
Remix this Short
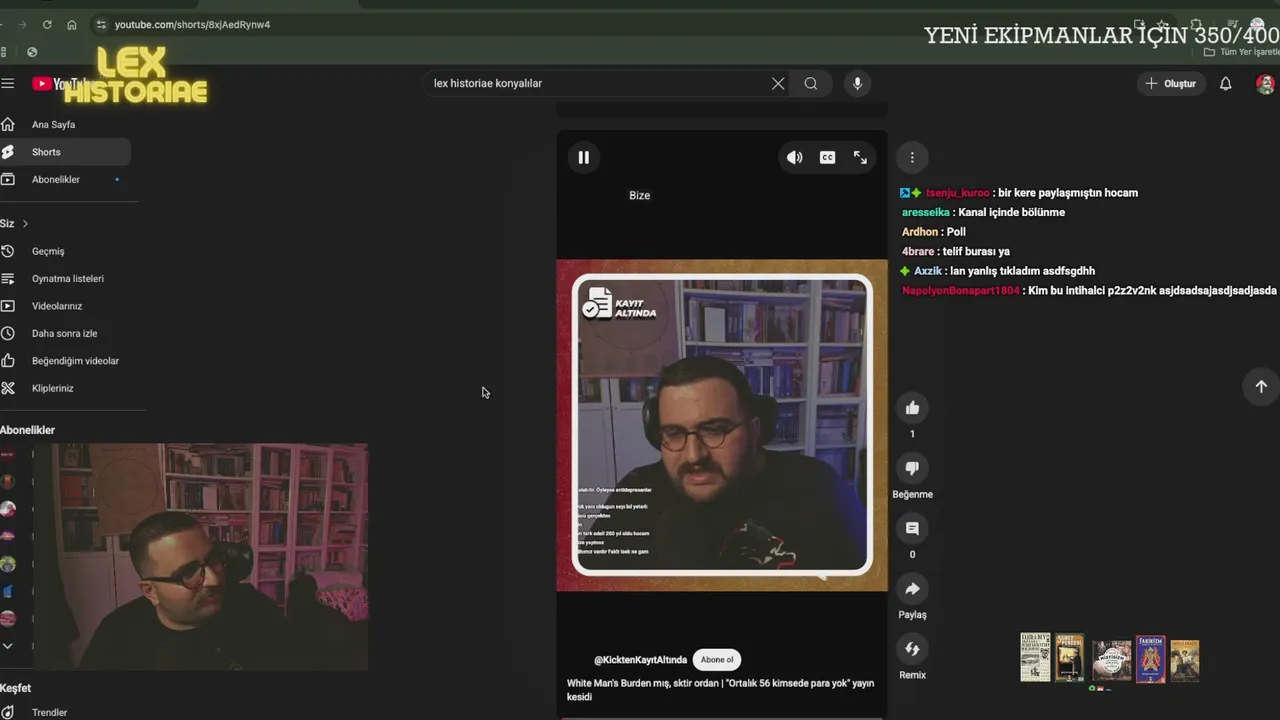(x=912, y=649)
